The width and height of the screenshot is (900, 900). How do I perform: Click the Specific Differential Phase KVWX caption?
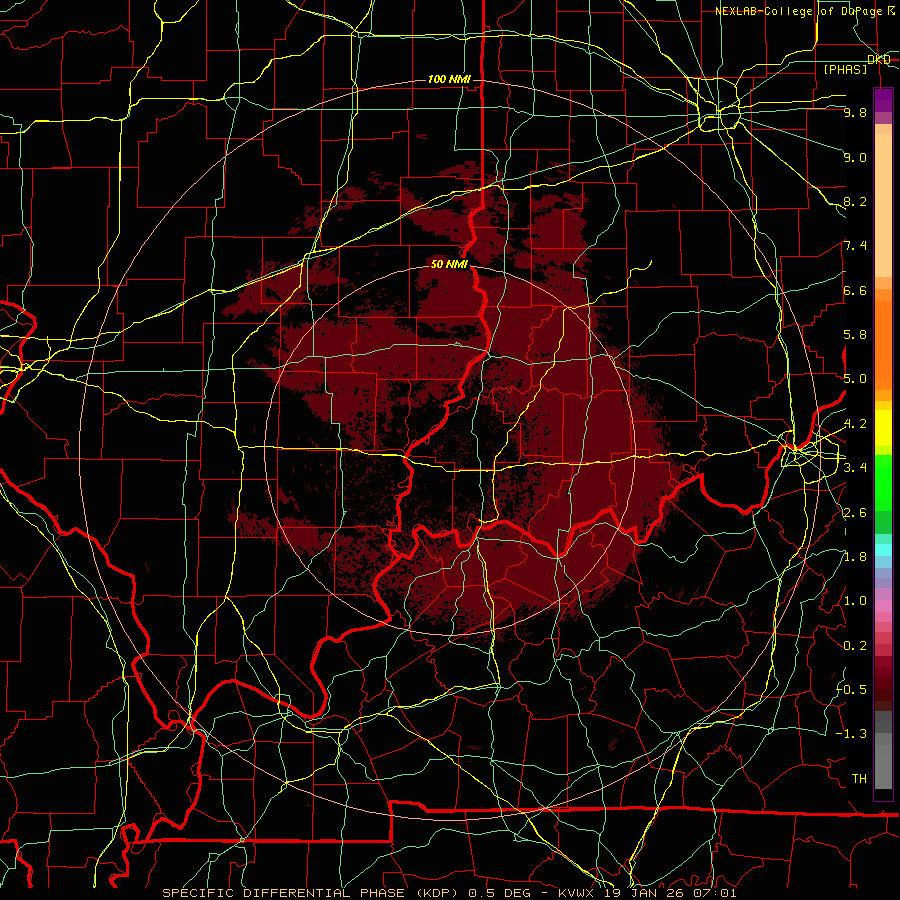(x=449, y=893)
